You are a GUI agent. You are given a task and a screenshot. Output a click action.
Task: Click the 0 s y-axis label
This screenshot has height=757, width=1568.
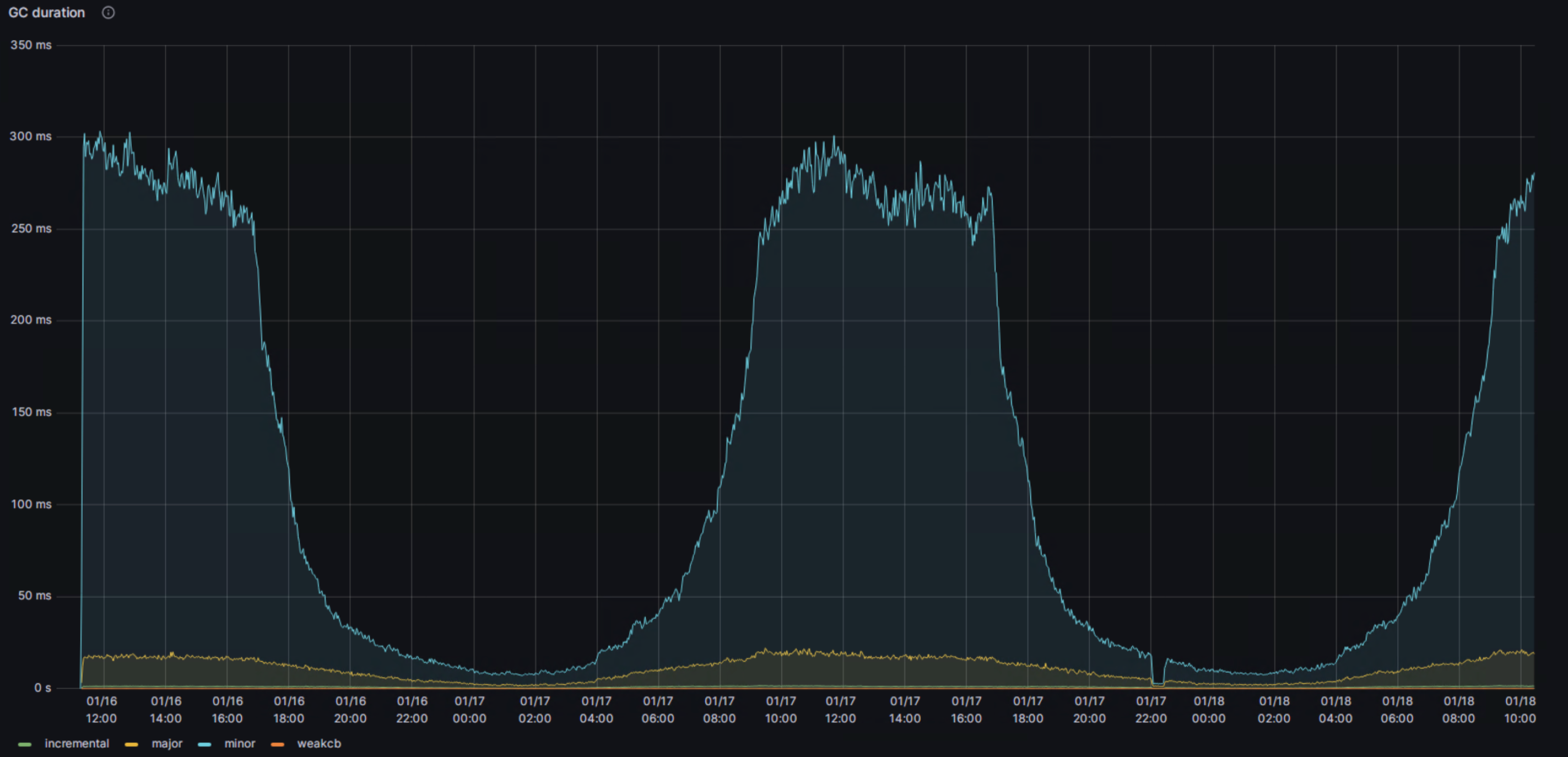[42, 688]
